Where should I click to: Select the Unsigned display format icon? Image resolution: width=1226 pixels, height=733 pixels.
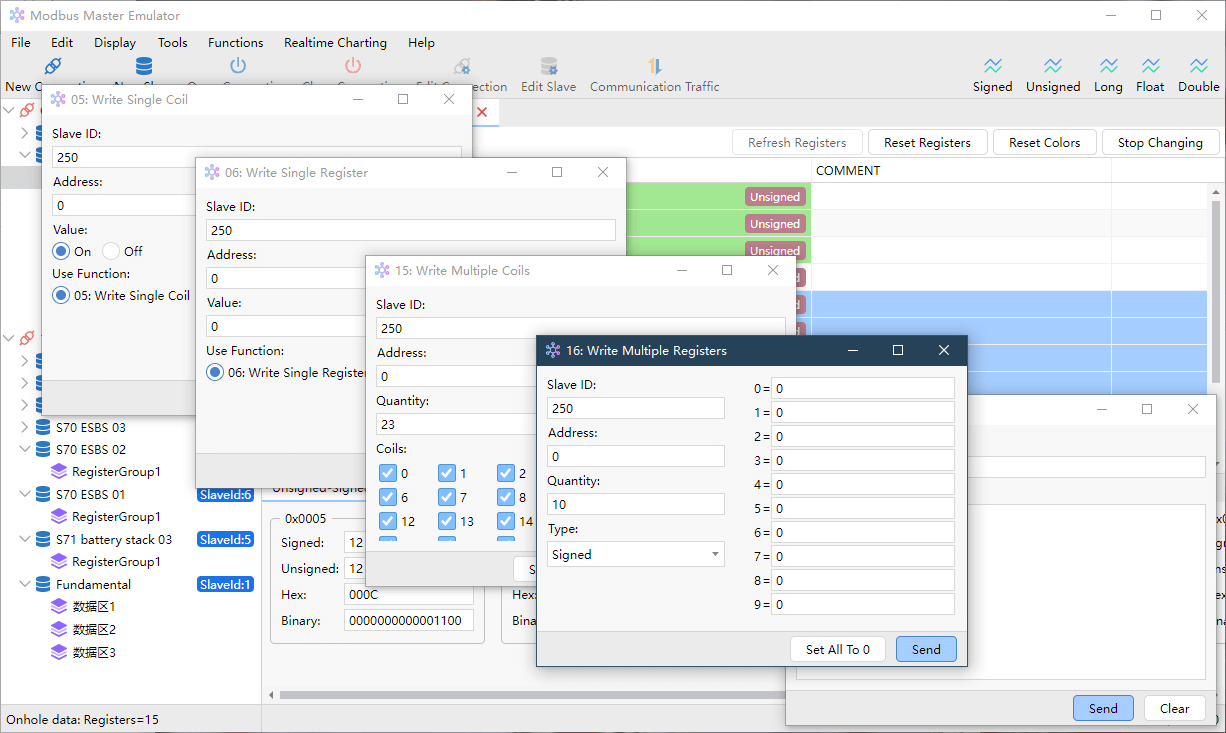(x=1053, y=66)
